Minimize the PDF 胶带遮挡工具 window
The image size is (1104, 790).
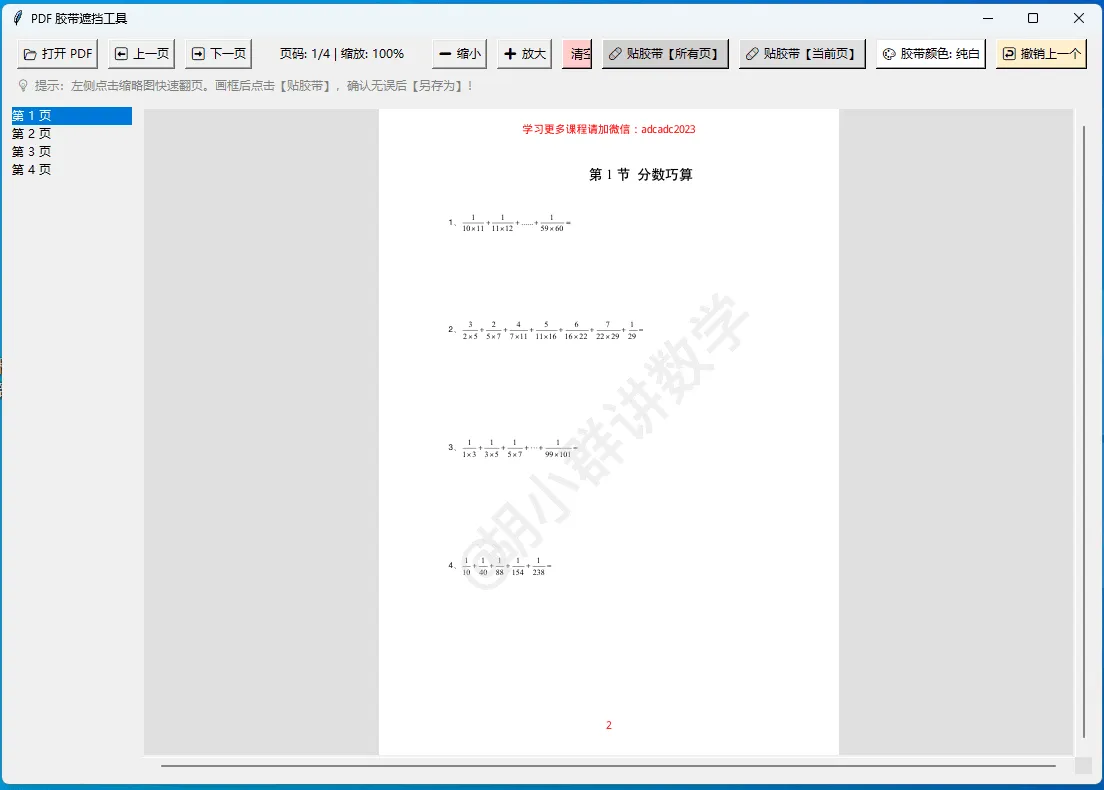point(988,18)
